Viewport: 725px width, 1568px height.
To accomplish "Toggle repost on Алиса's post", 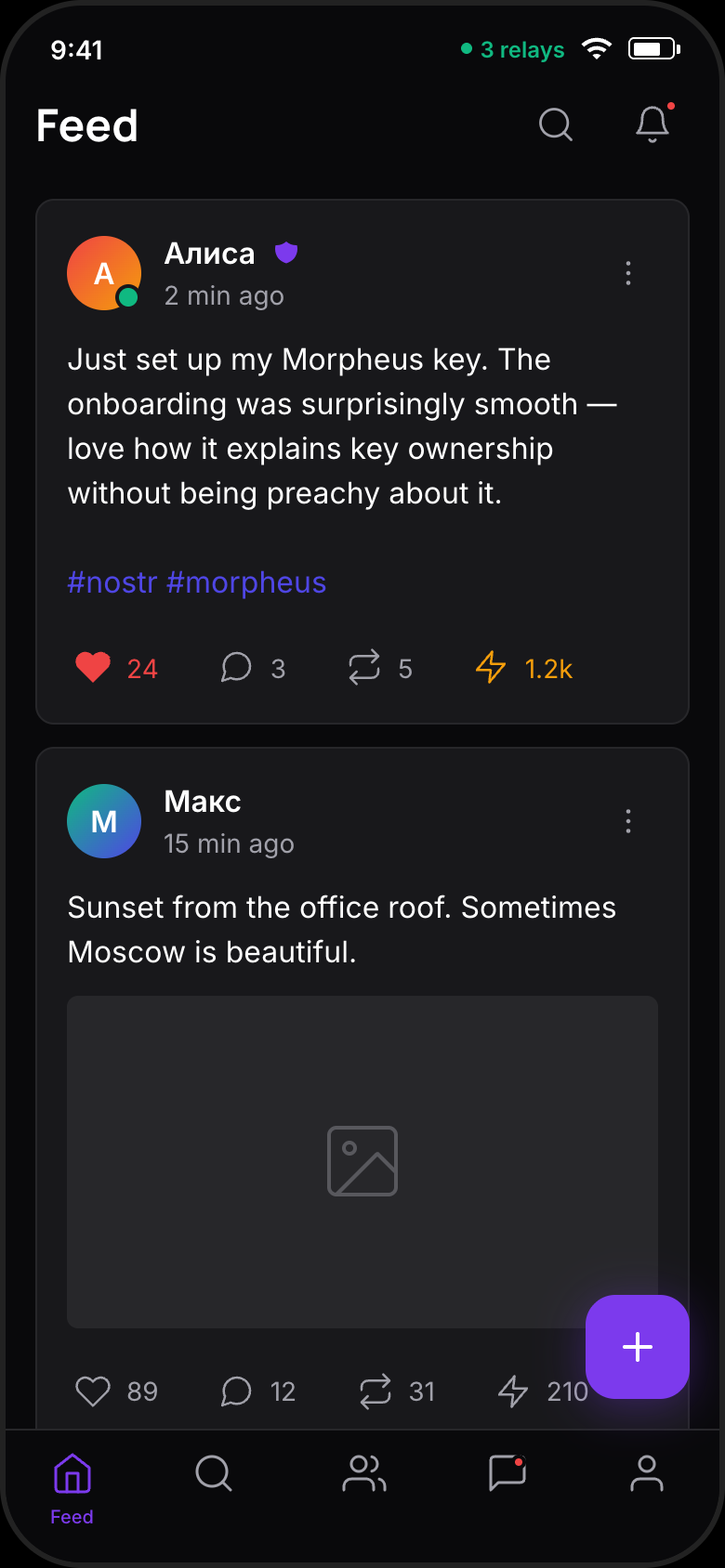I will tap(364, 667).
